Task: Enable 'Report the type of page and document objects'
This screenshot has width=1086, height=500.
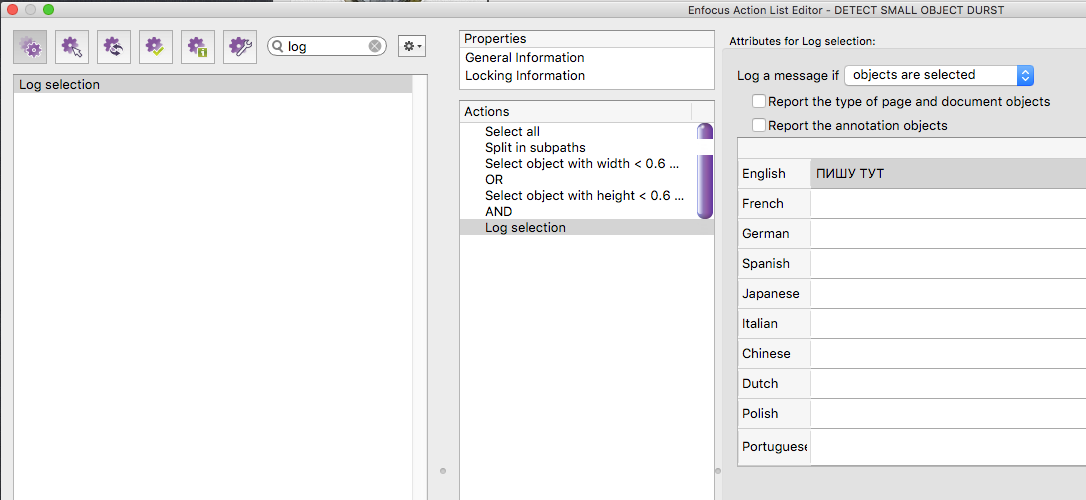Action: pyautogui.click(x=759, y=102)
